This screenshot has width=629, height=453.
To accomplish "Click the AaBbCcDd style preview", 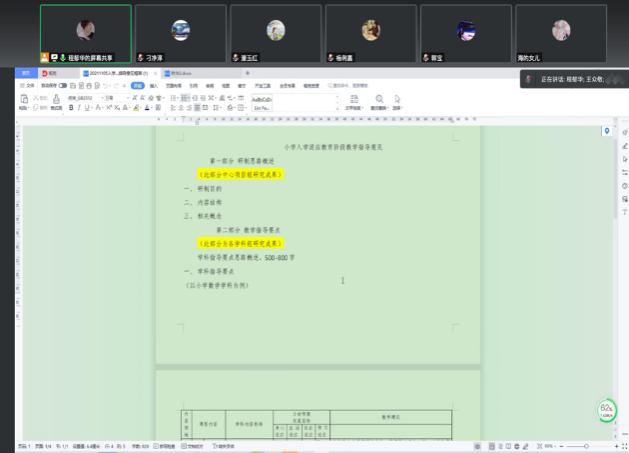I will (x=262, y=102).
